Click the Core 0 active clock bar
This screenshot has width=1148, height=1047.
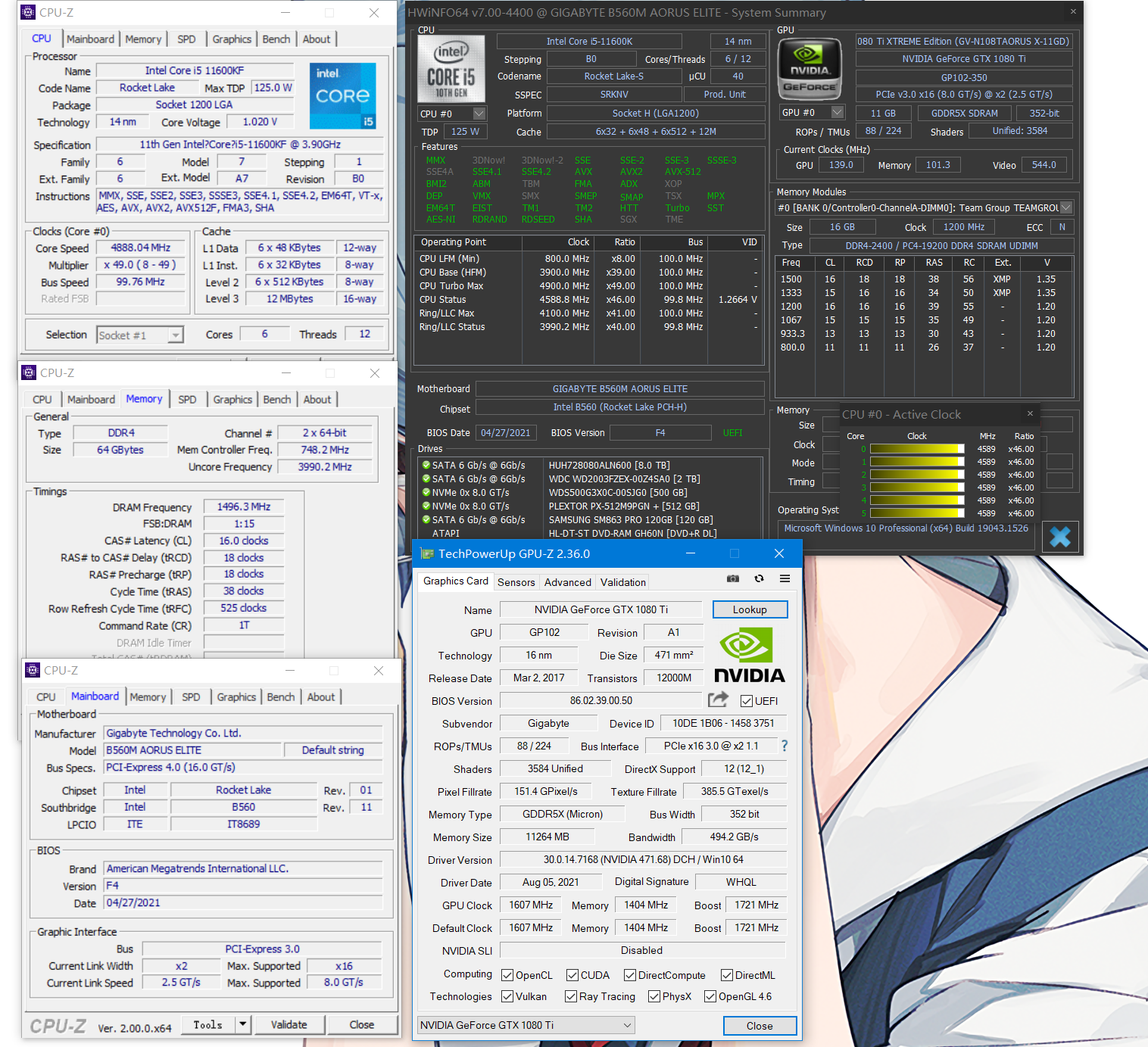click(917, 449)
